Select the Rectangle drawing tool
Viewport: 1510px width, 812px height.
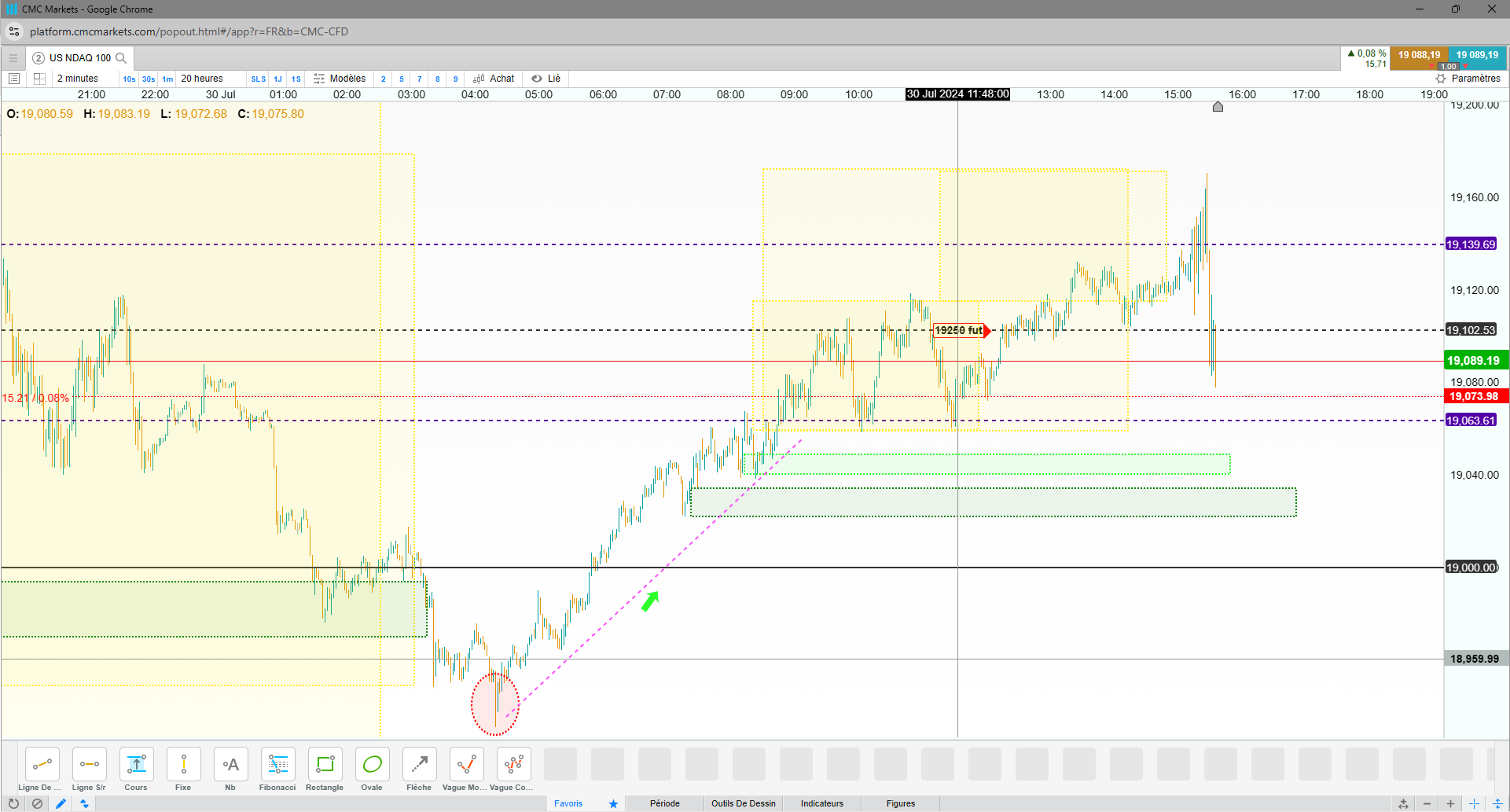click(x=325, y=764)
